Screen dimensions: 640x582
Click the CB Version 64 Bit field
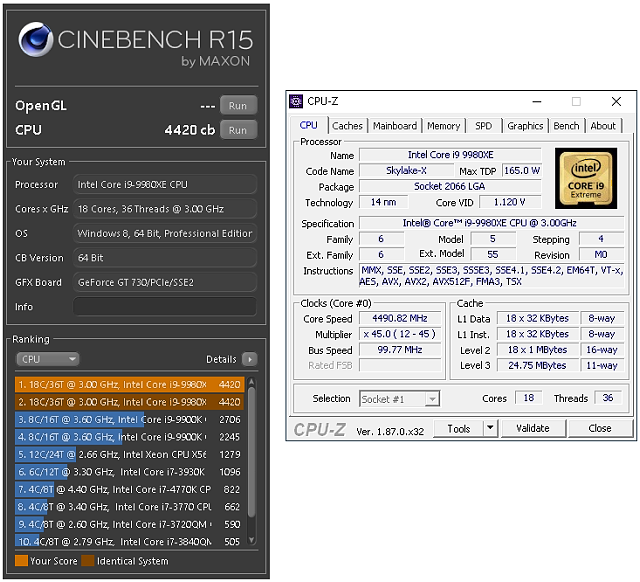(x=165, y=258)
